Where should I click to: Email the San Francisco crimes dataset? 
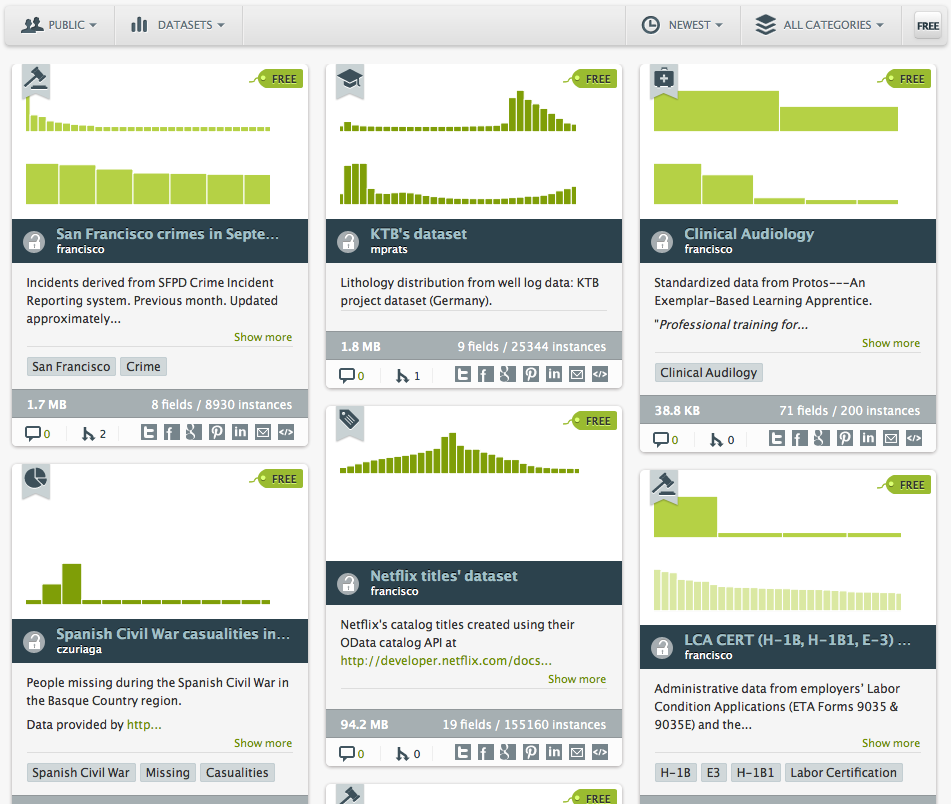point(263,432)
